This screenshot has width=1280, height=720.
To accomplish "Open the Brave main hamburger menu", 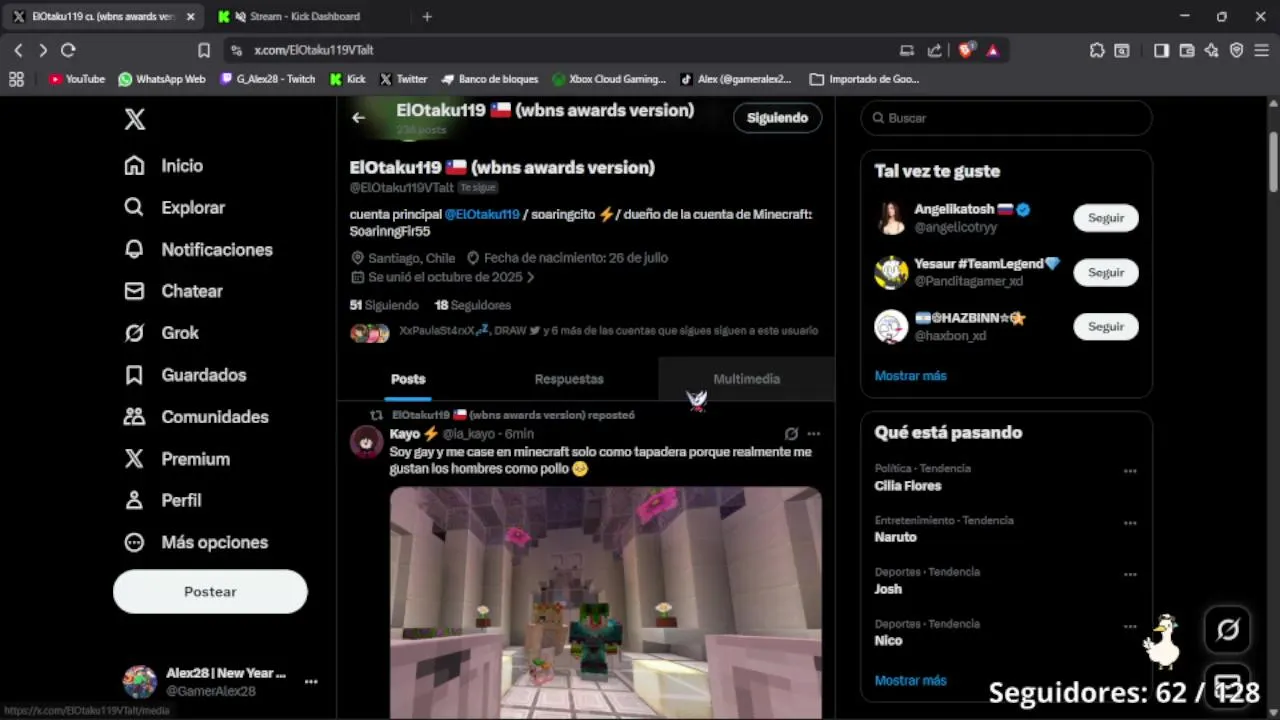I will [1261, 50].
